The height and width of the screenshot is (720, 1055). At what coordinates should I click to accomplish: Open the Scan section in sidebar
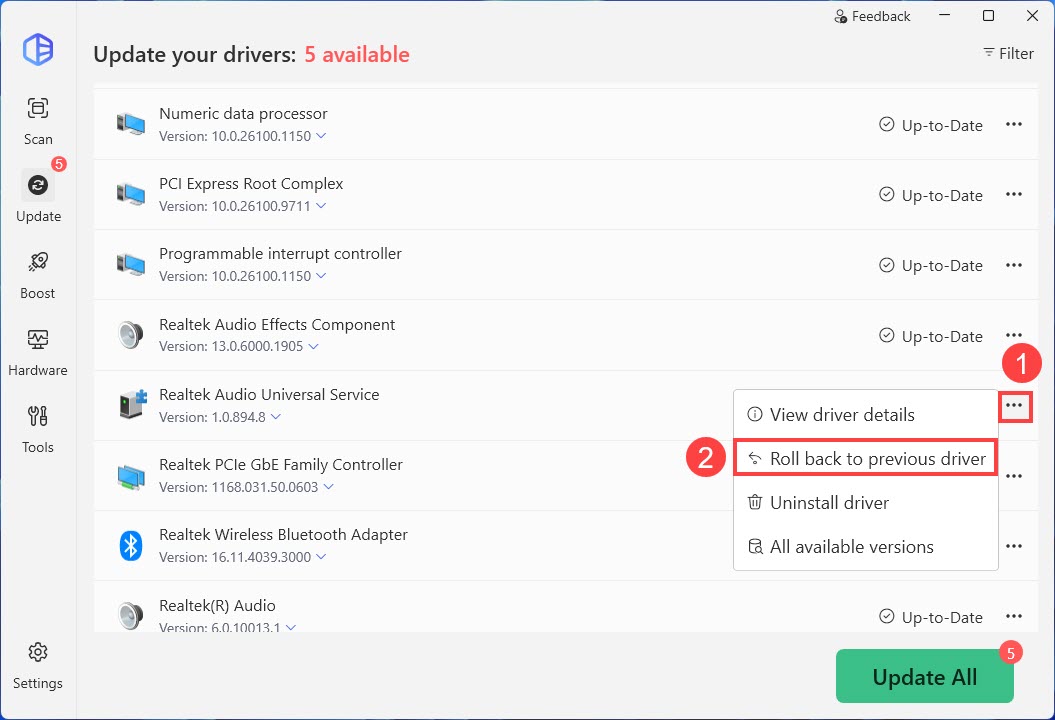pyautogui.click(x=38, y=121)
